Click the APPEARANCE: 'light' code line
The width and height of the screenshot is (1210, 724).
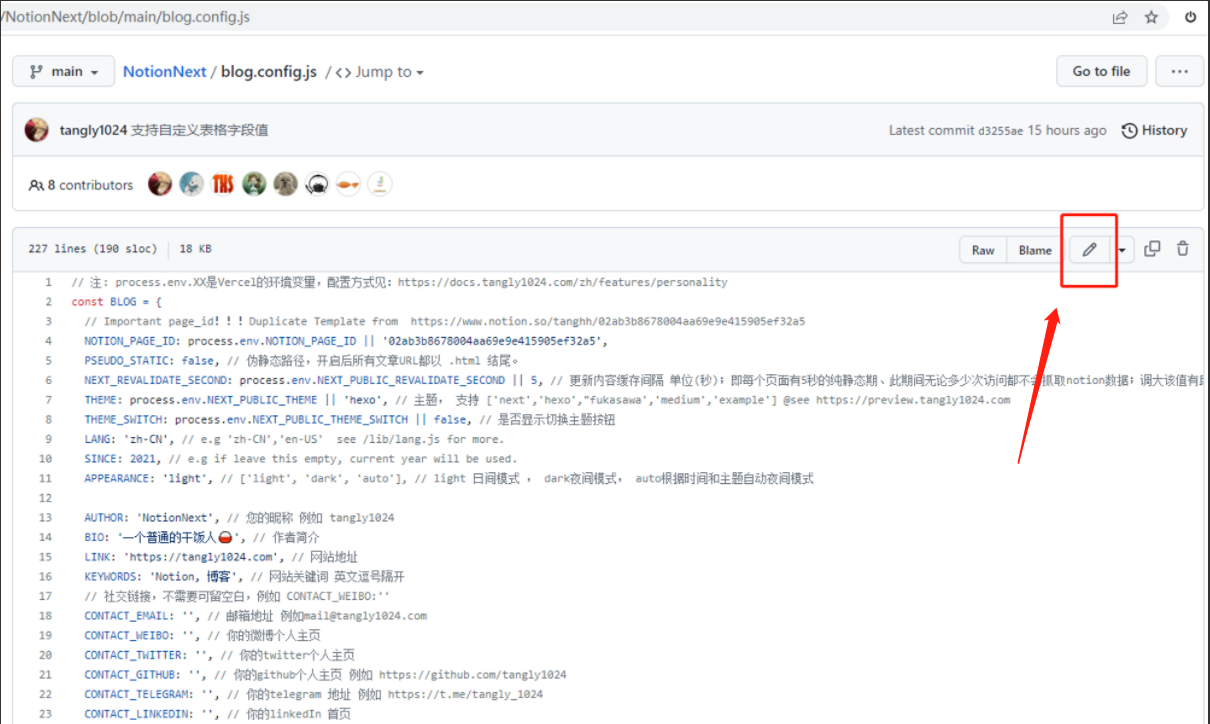pos(449,479)
